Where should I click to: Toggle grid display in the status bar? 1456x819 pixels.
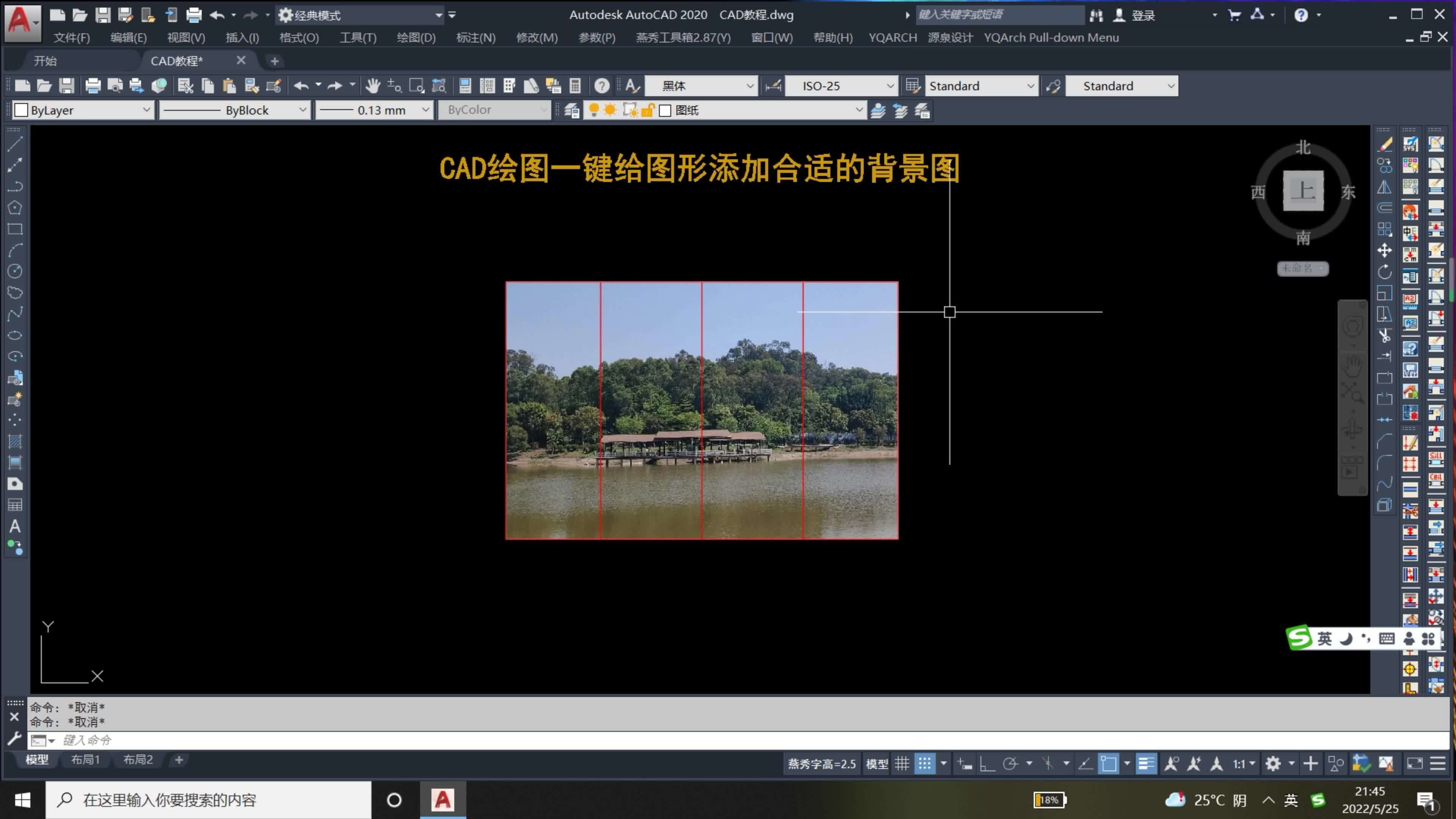click(x=902, y=763)
